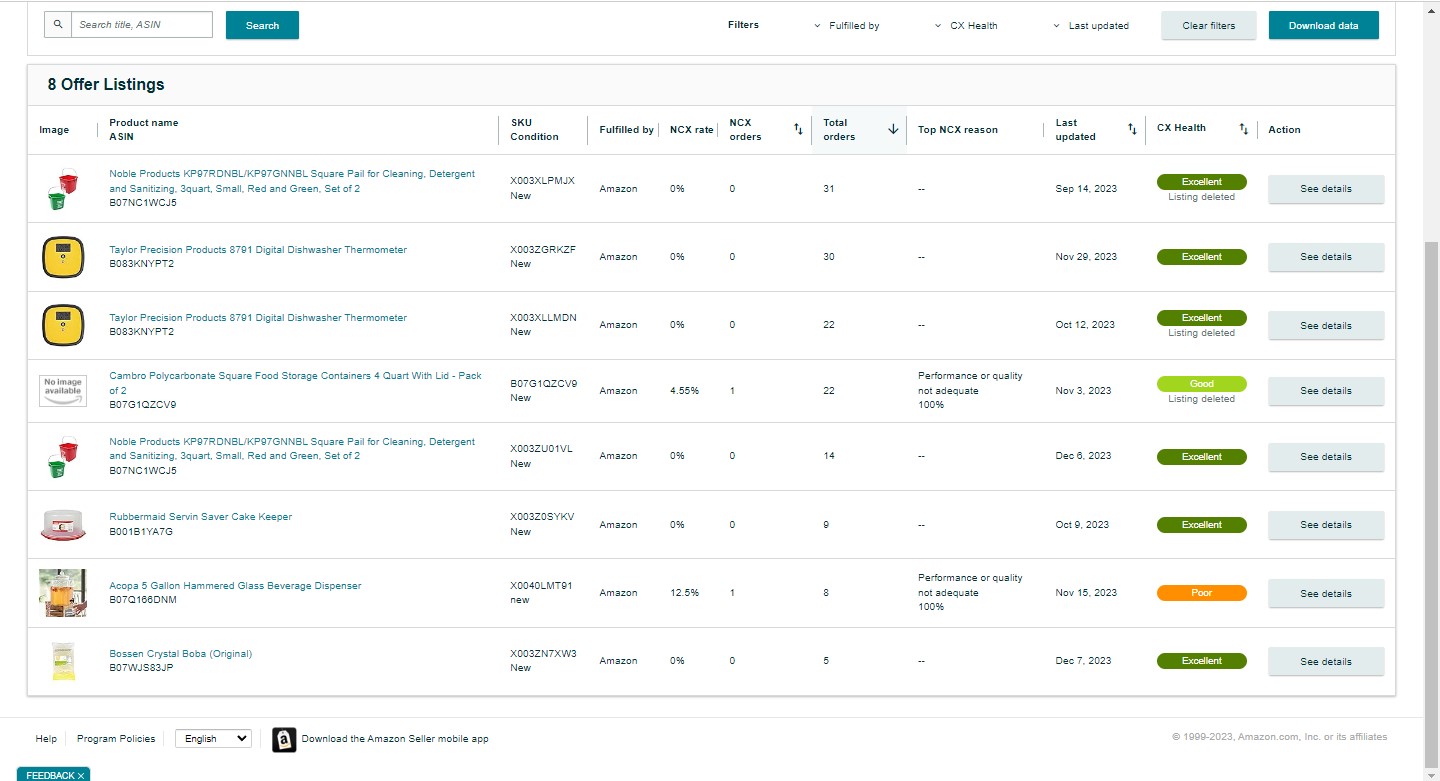Click the Poor CX Health badge
The width and height of the screenshot is (1440, 781).
(1202, 593)
